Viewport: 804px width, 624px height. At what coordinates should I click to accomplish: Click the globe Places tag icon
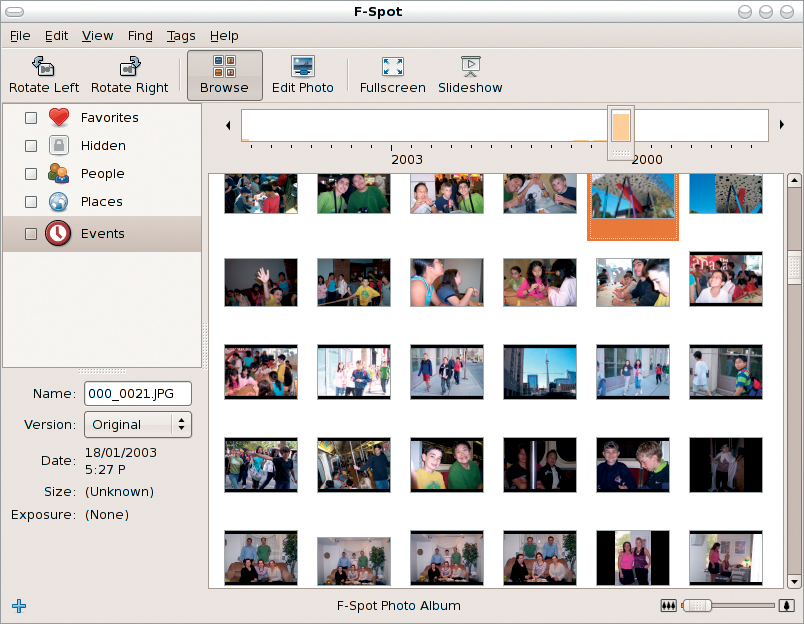point(59,202)
